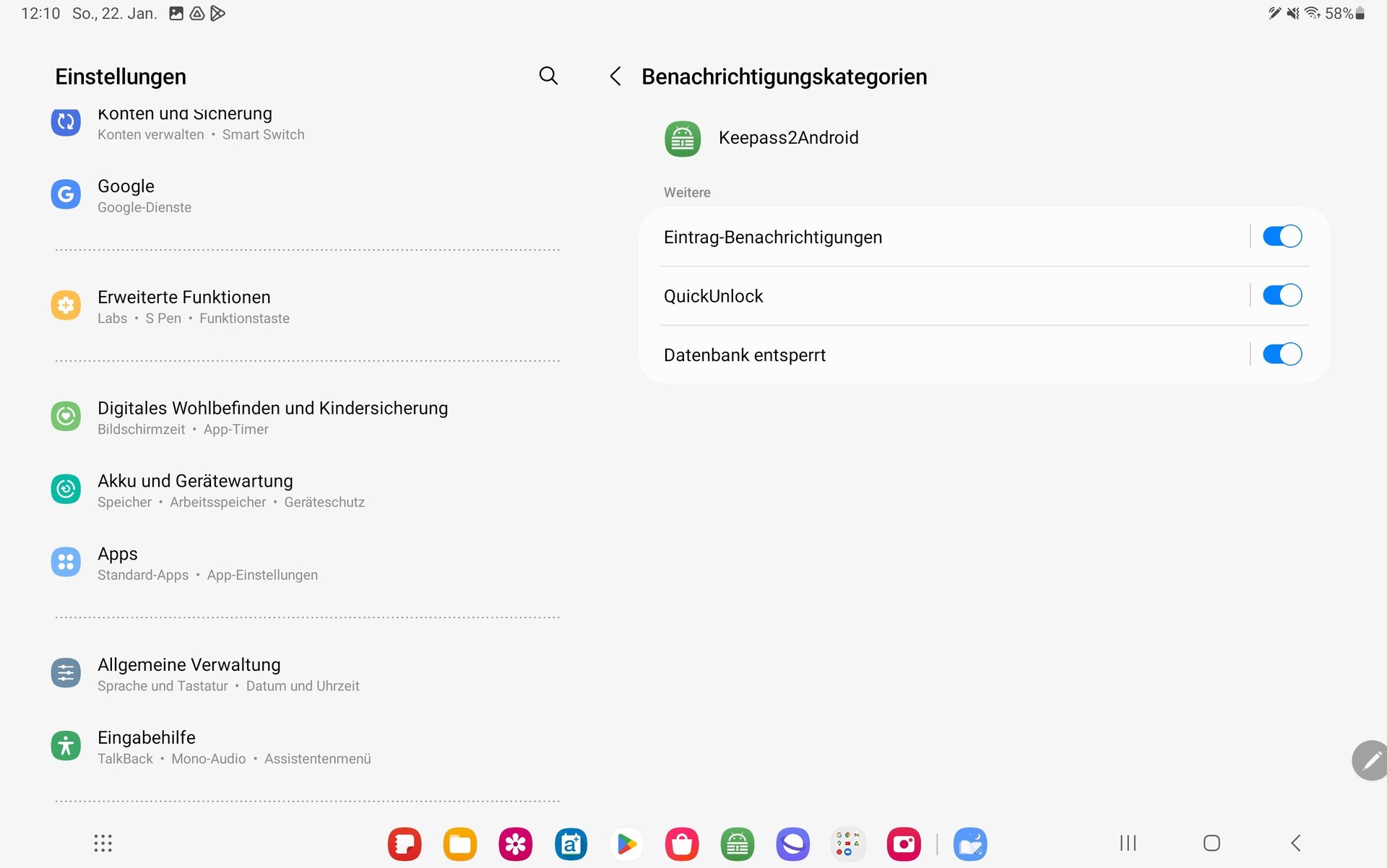
Task: Tap the Einstellungen header title
Action: [x=121, y=77]
